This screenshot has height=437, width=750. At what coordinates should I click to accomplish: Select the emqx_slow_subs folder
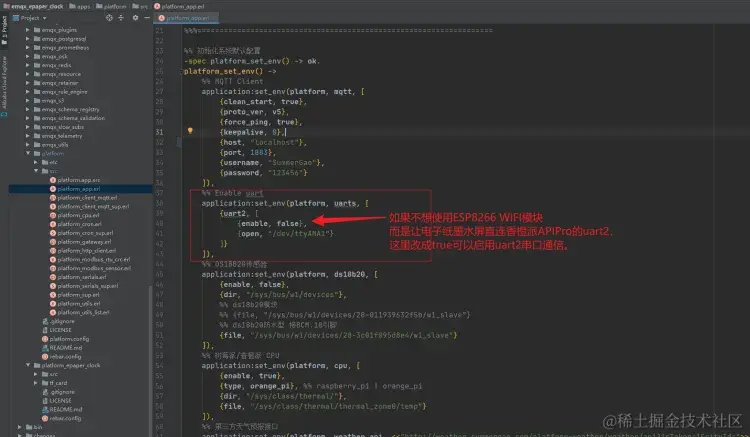coord(59,127)
